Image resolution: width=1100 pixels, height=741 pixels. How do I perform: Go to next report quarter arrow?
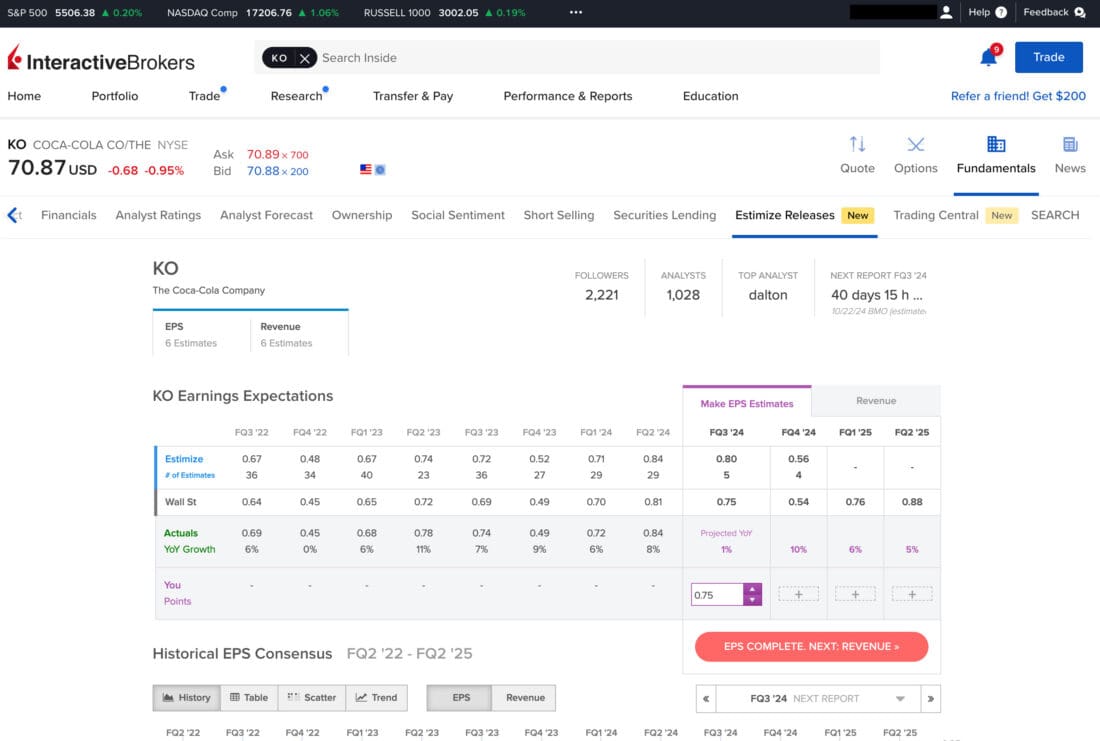[x=930, y=699]
